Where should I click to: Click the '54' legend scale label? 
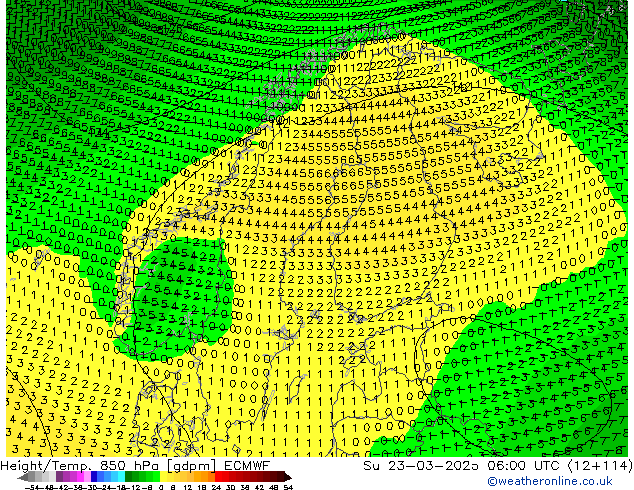pos(287,487)
